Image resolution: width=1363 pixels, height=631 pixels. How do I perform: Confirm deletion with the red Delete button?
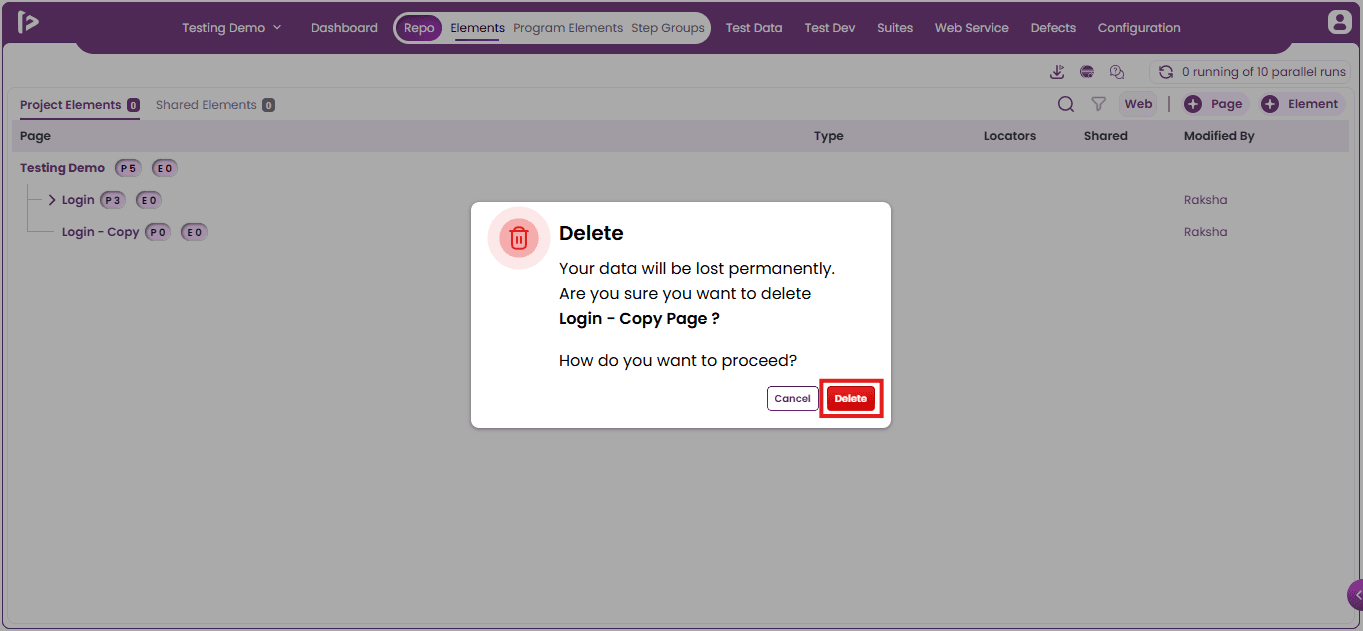[851, 398]
